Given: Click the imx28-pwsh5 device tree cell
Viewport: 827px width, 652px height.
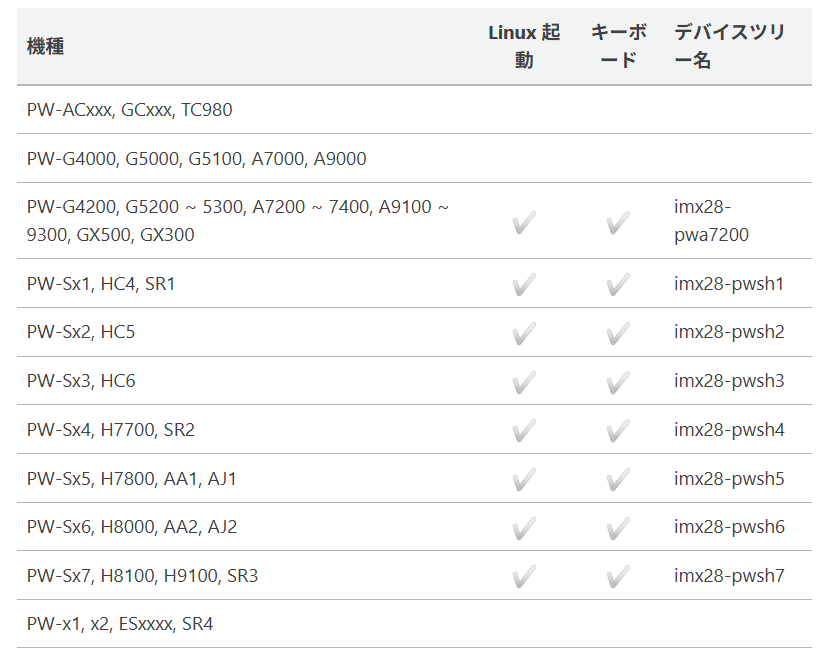Looking at the screenshot, I should click(729, 478).
